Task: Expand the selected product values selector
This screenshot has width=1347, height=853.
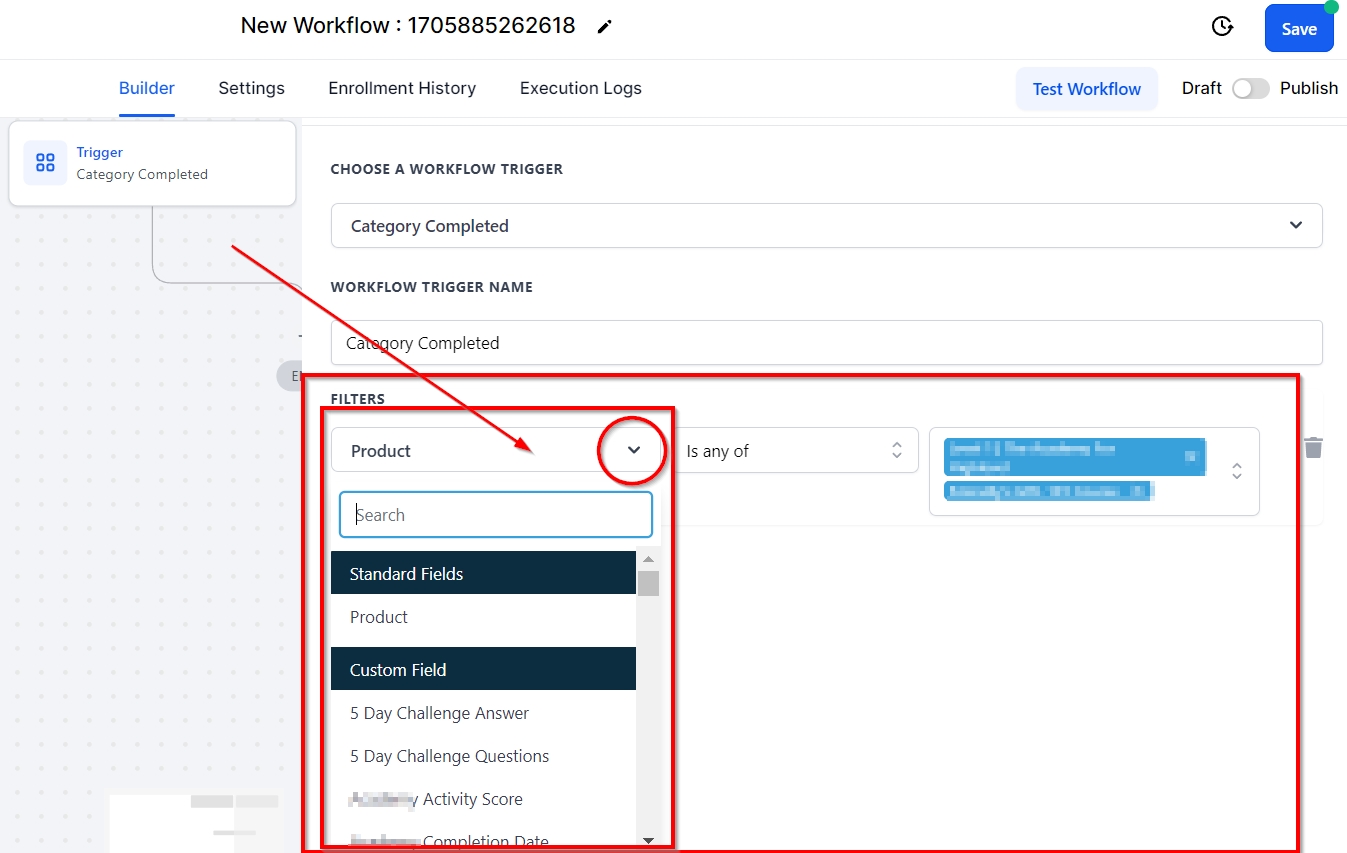Action: [1237, 471]
